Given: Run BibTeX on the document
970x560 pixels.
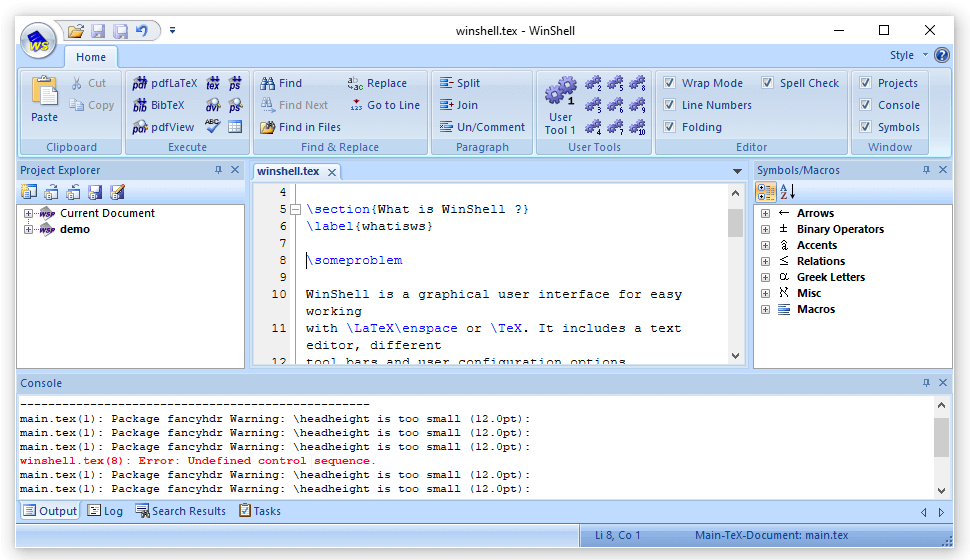Looking at the screenshot, I should [x=159, y=105].
